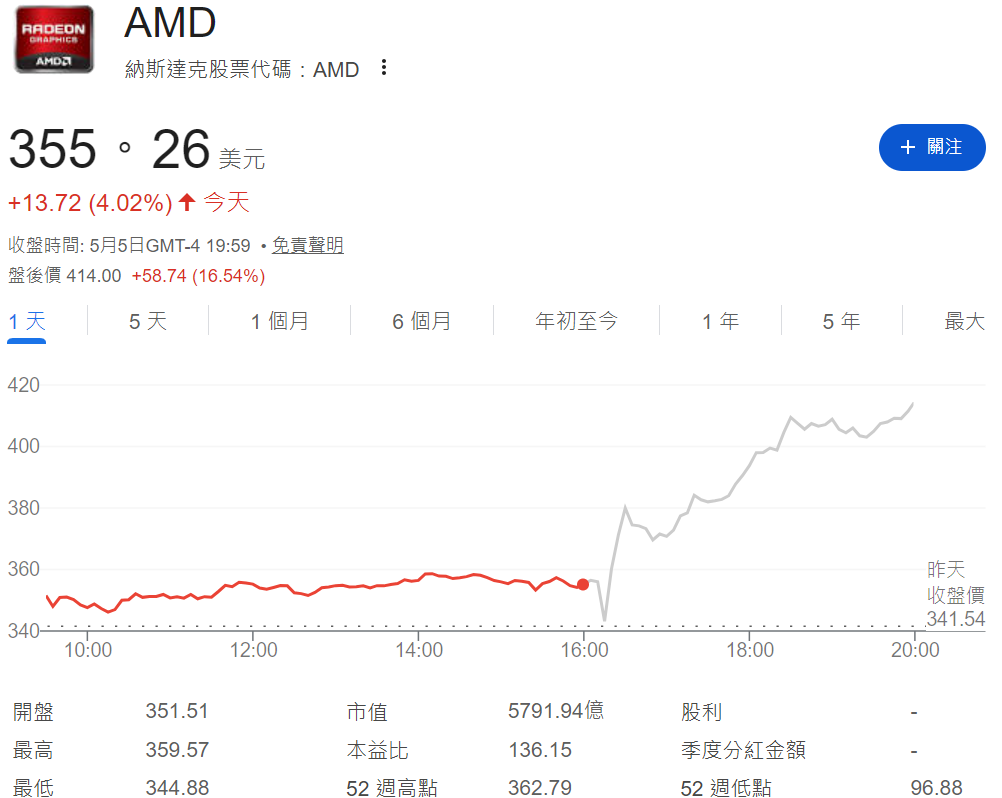Click the 收盤時間 5月5日 timestamp text
The height and width of the screenshot is (798, 1002).
129,245
